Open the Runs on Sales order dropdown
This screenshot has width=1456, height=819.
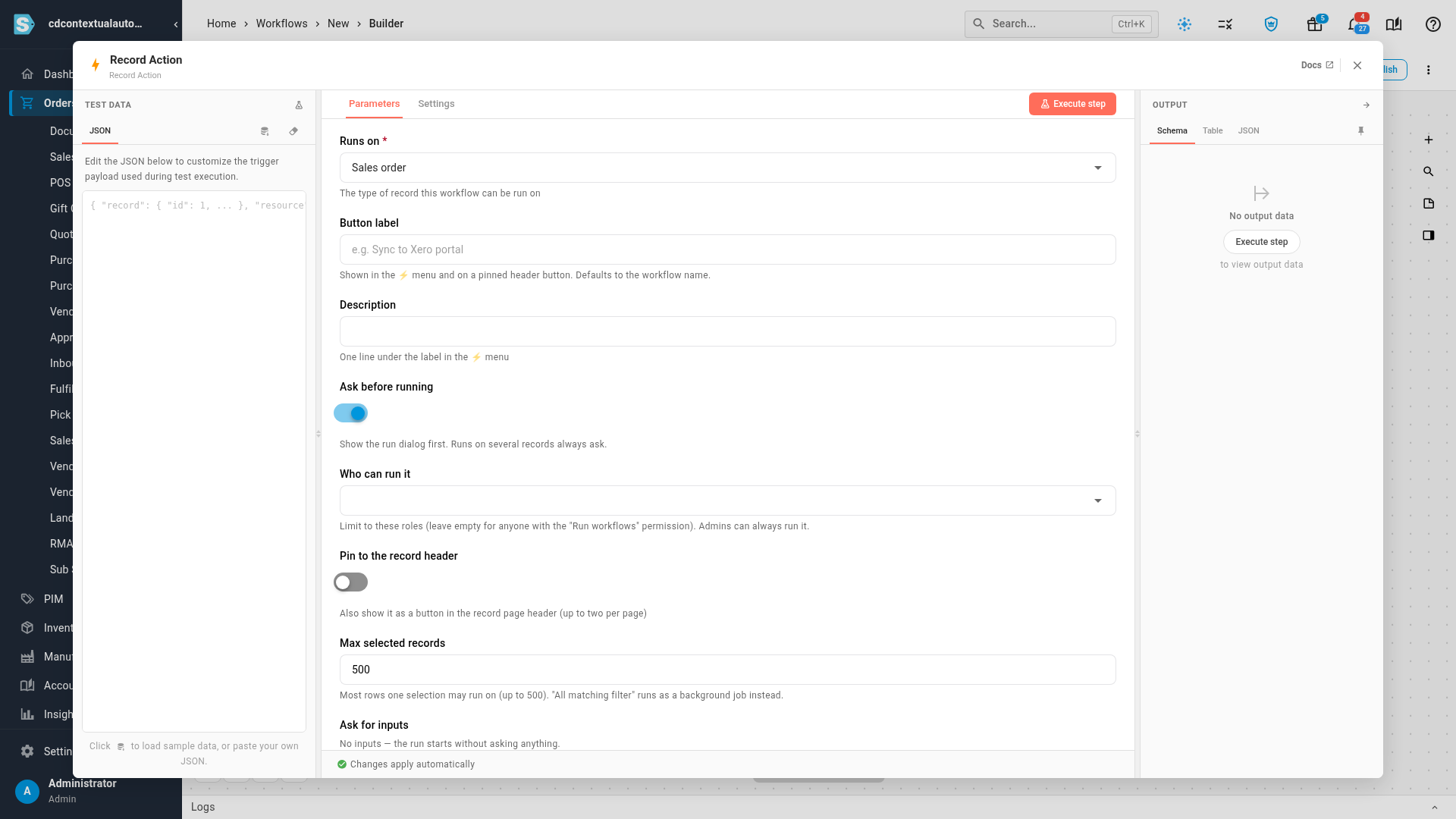coord(727,168)
